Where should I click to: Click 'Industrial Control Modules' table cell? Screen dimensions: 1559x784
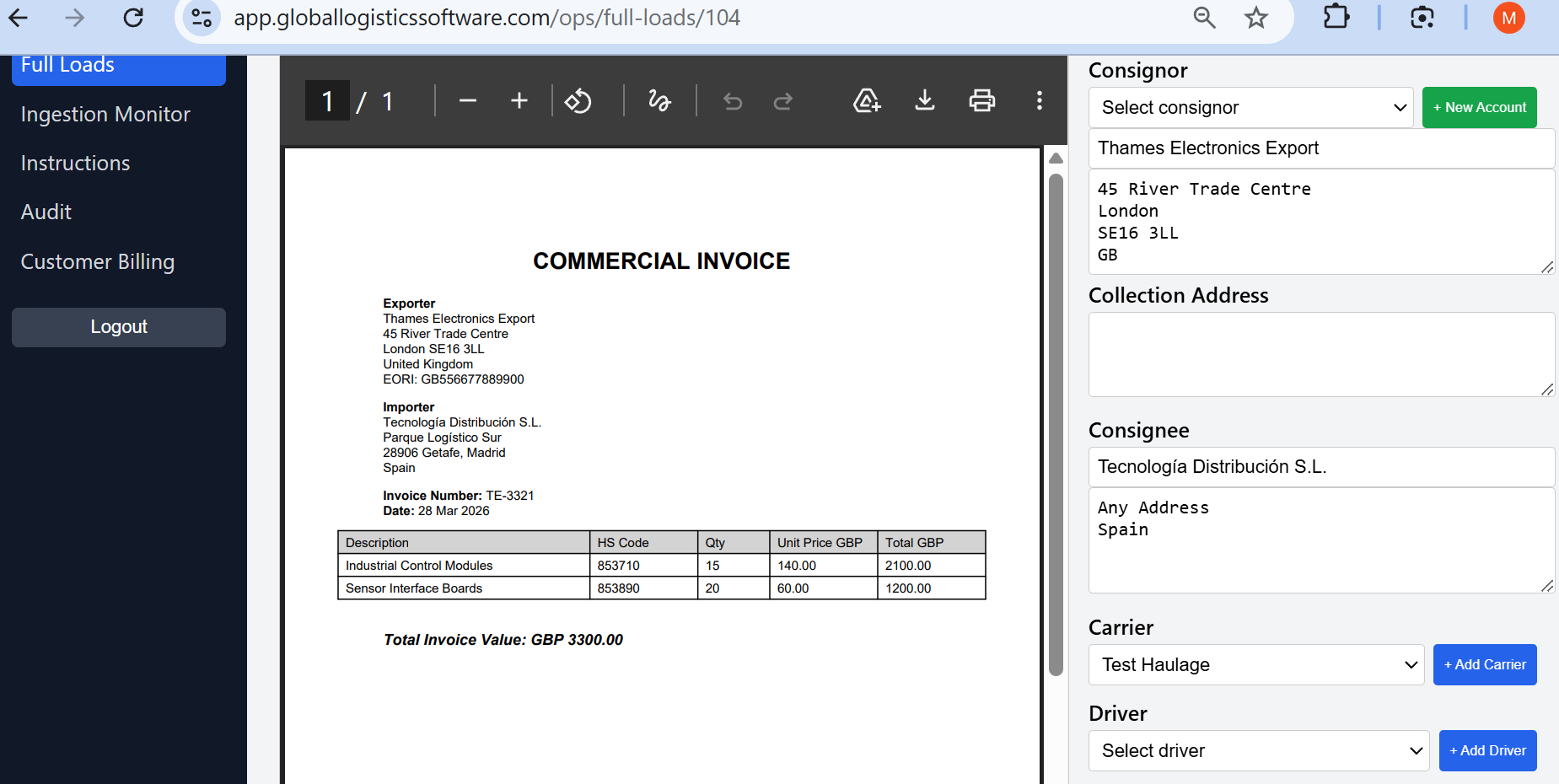pyautogui.click(x=464, y=566)
